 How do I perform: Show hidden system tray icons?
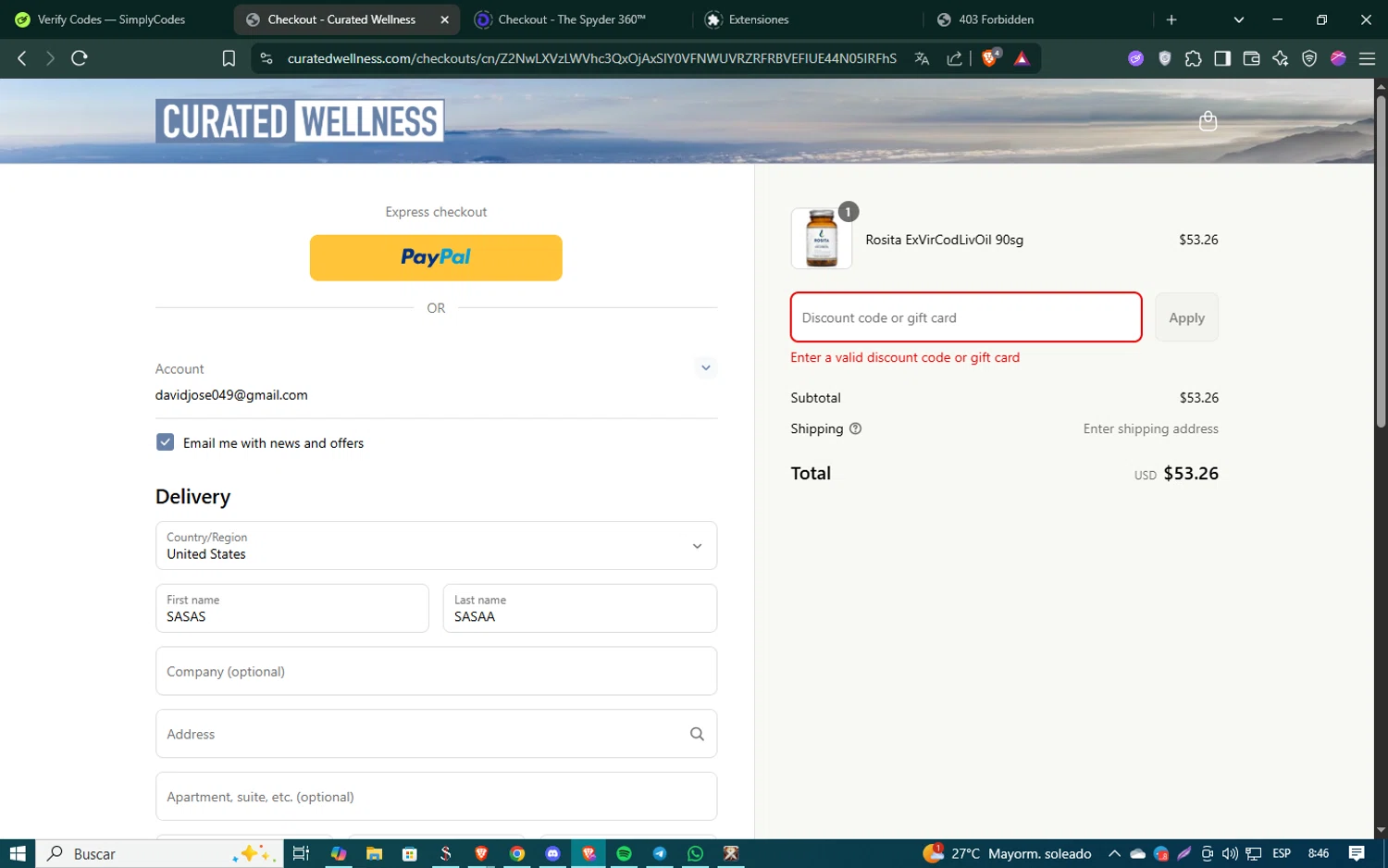[x=1114, y=853]
